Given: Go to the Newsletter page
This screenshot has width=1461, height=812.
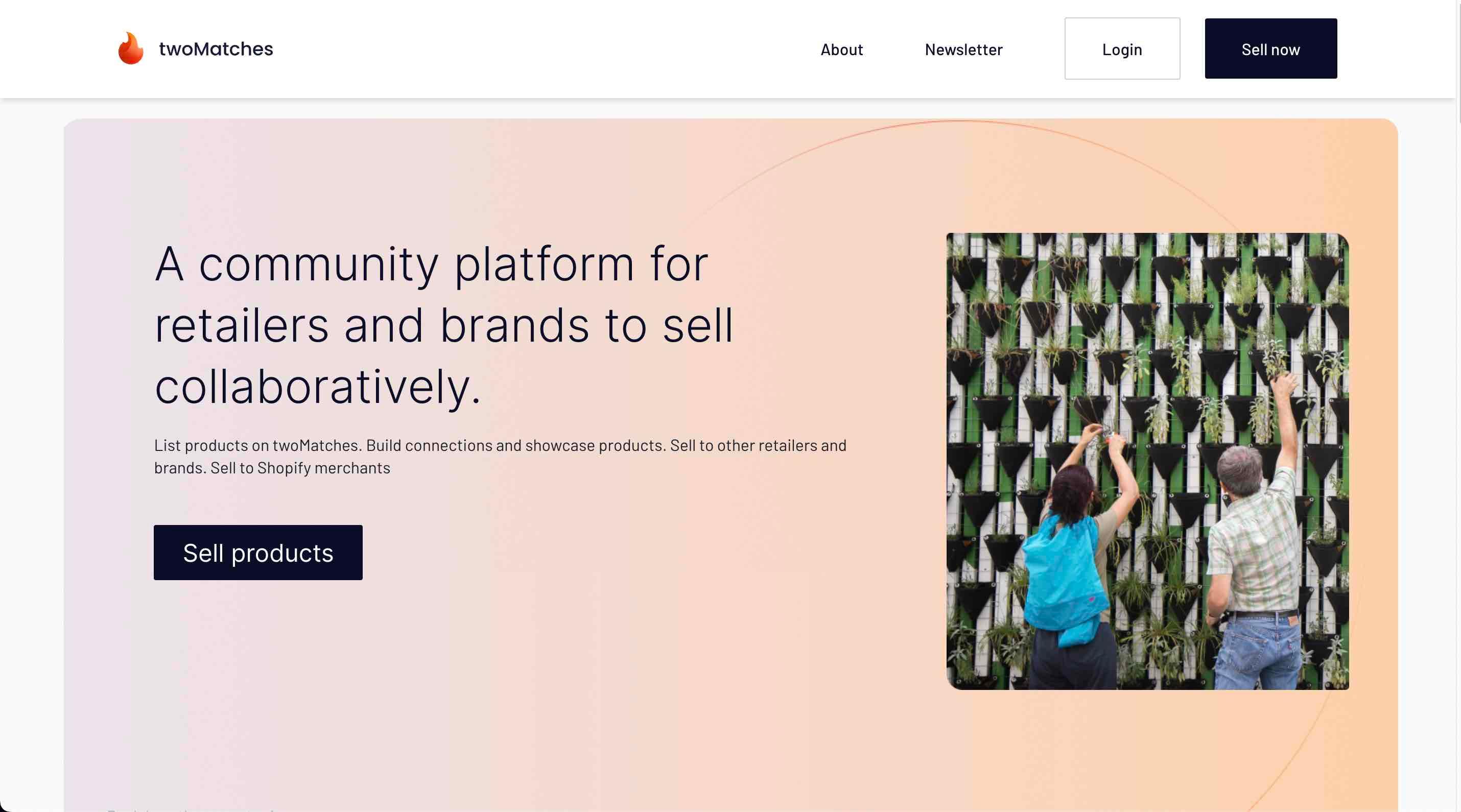Looking at the screenshot, I should point(963,50).
